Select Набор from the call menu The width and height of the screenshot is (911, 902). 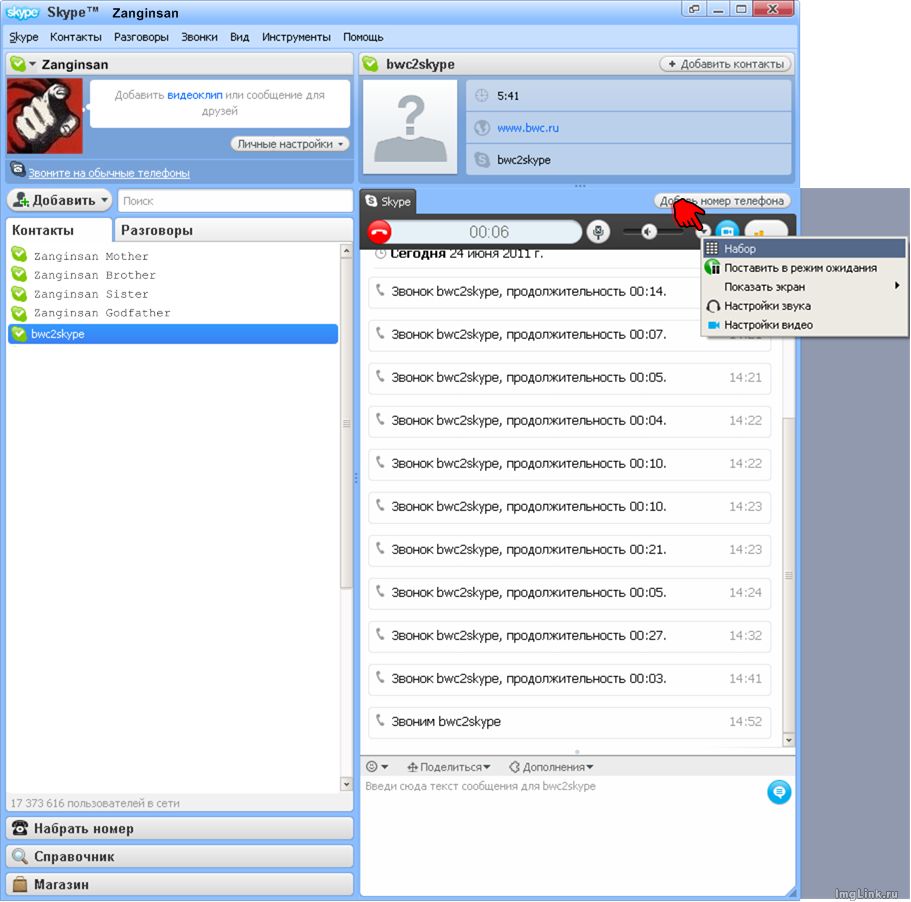point(804,249)
